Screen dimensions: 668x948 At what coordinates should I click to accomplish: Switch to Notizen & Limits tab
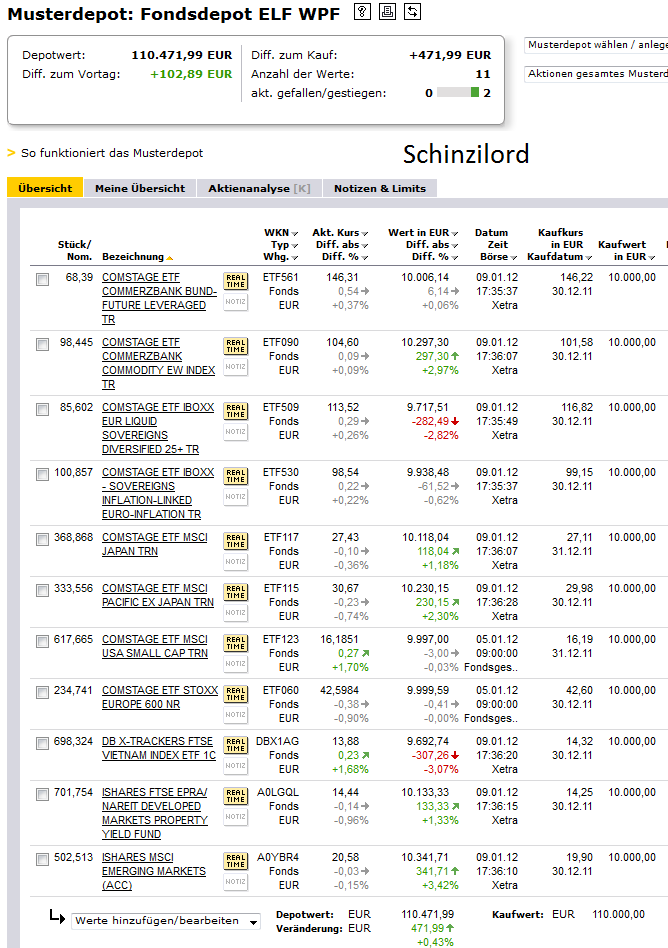pos(380,188)
